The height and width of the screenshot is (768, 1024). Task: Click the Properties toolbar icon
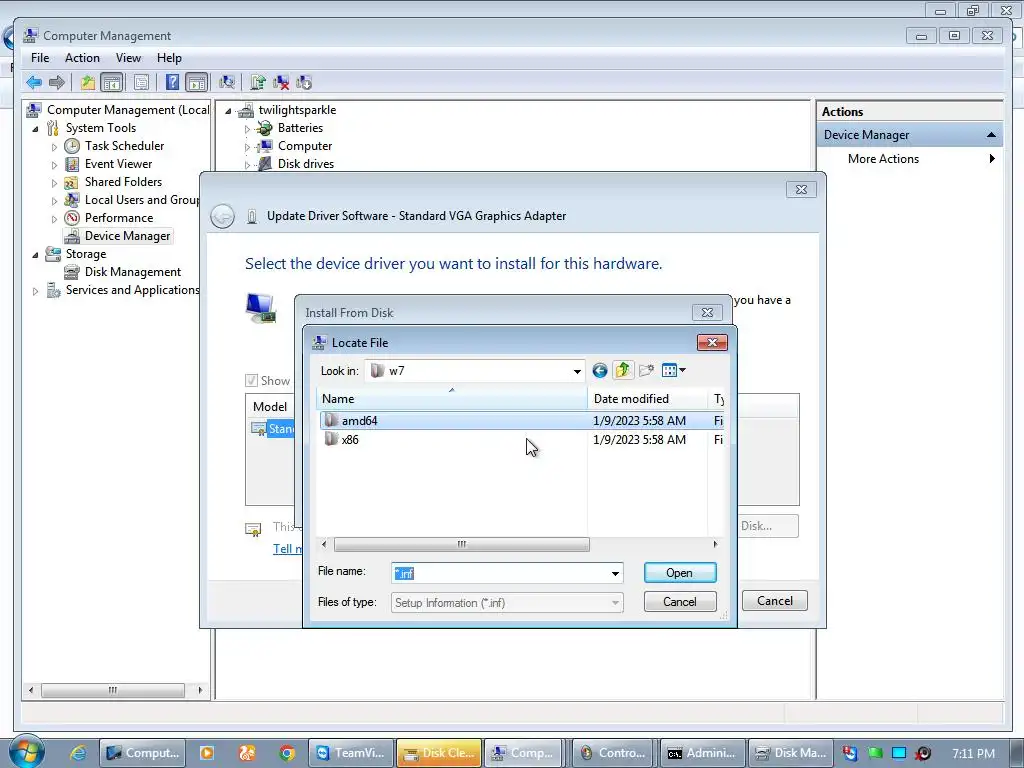pyautogui.click(x=141, y=82)
